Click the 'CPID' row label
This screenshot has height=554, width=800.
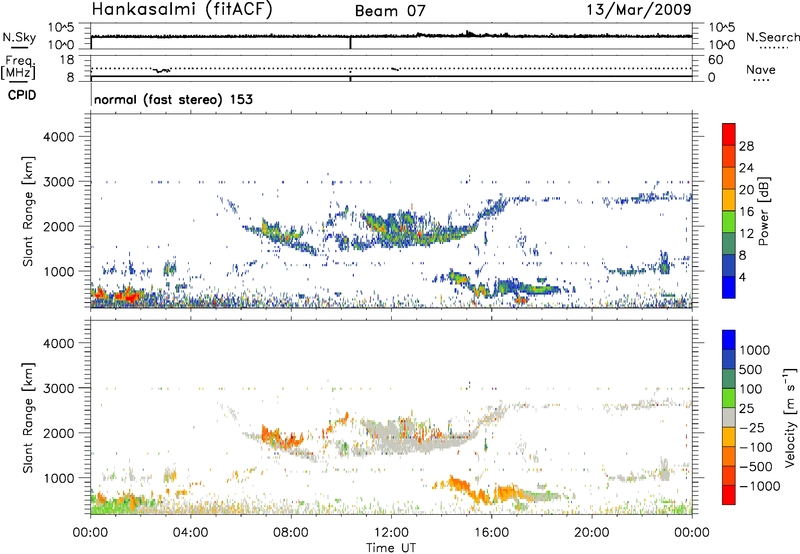(21, 95)
